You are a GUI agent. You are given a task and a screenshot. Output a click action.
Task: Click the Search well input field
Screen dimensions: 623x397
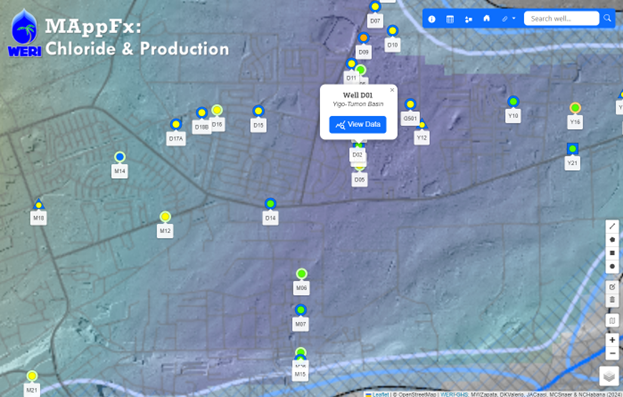tap(561, 19)
